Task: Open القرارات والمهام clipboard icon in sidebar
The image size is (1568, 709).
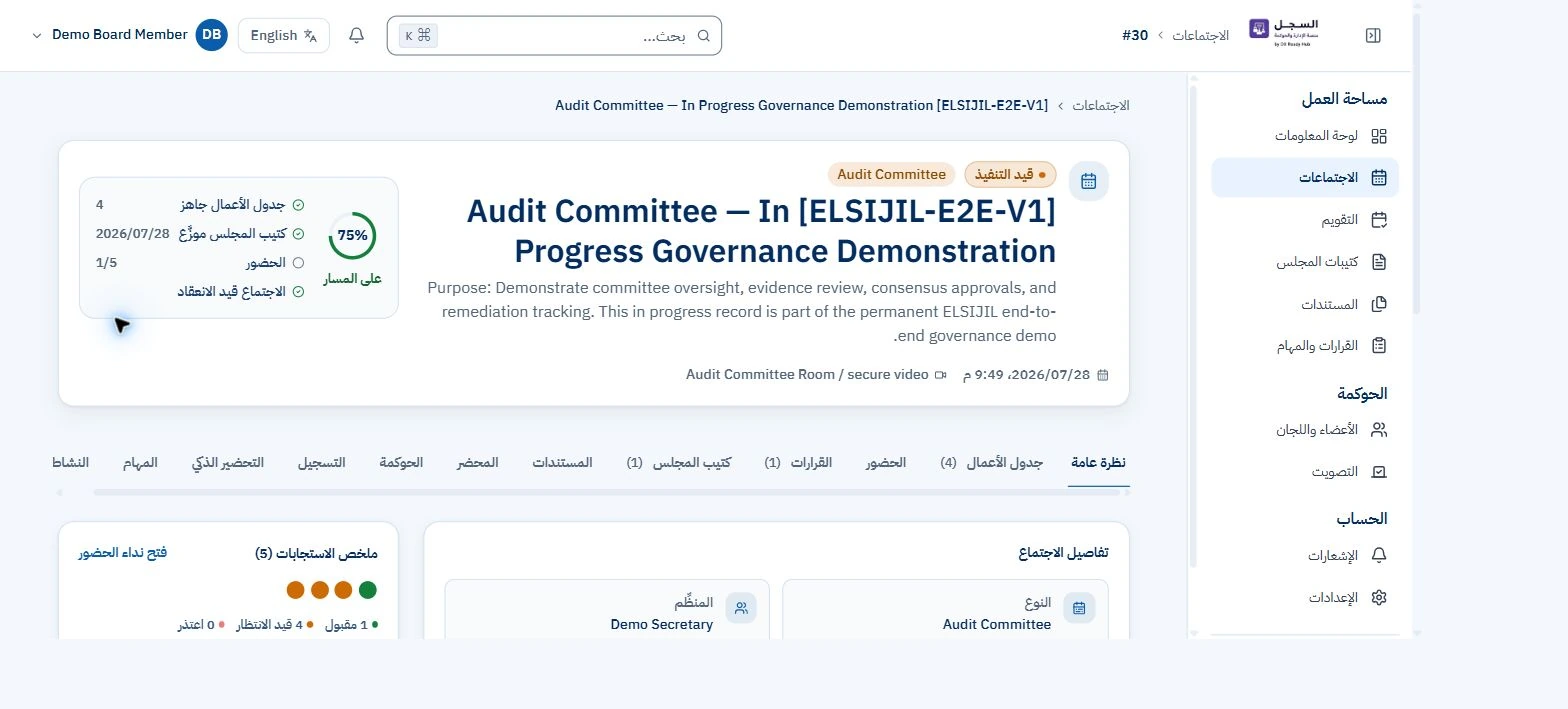Action: click(1379, 346)
